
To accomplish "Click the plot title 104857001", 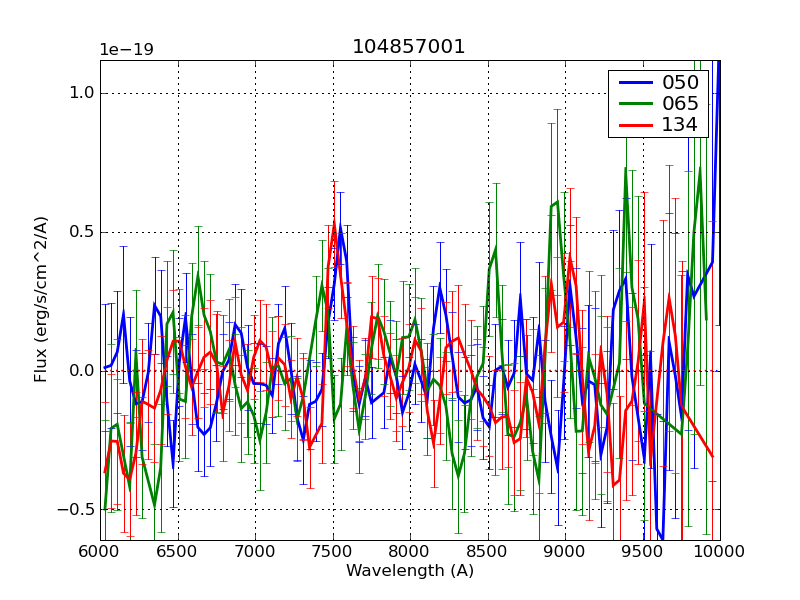I will coord(409,47).
